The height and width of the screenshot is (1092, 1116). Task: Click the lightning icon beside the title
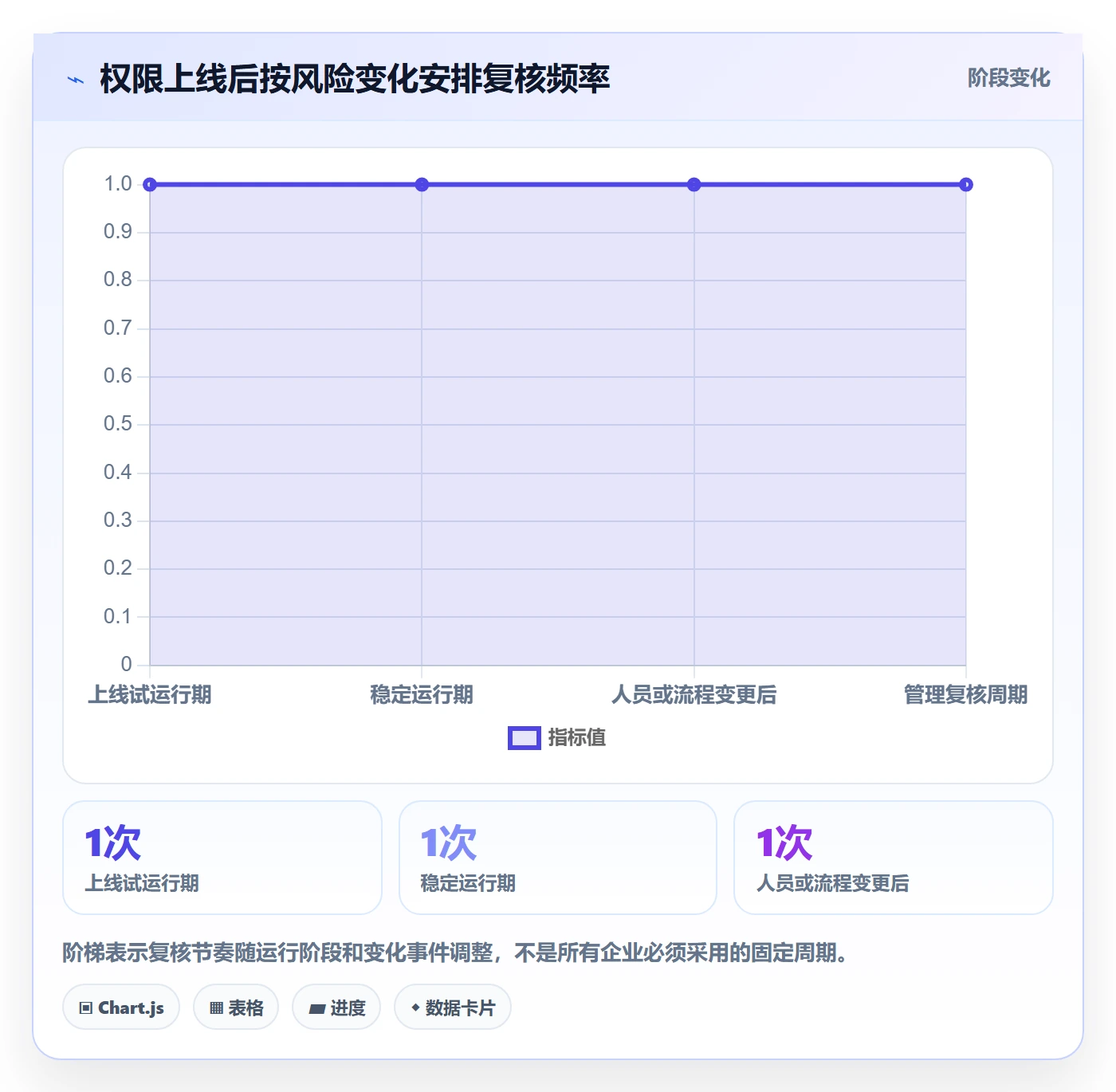click(x=76, y=80)
